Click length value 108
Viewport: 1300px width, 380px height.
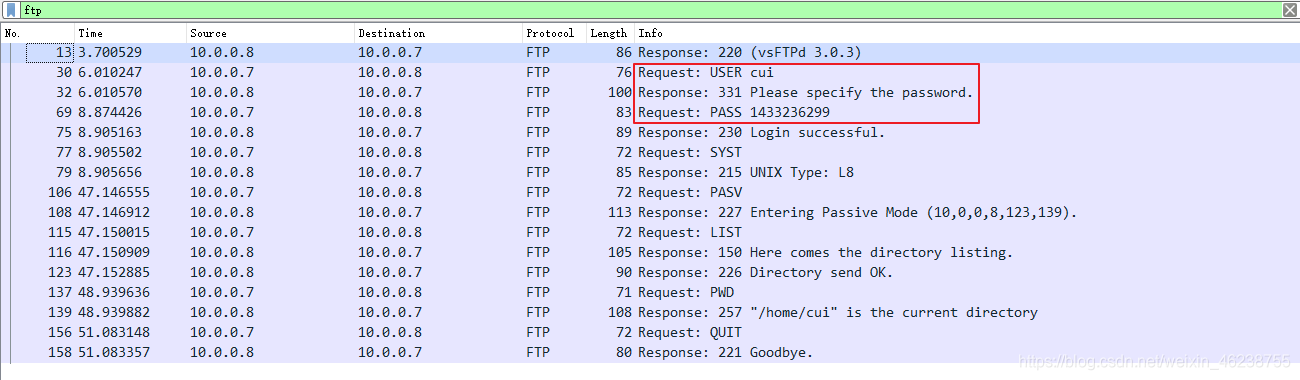[x=620, y=312]
